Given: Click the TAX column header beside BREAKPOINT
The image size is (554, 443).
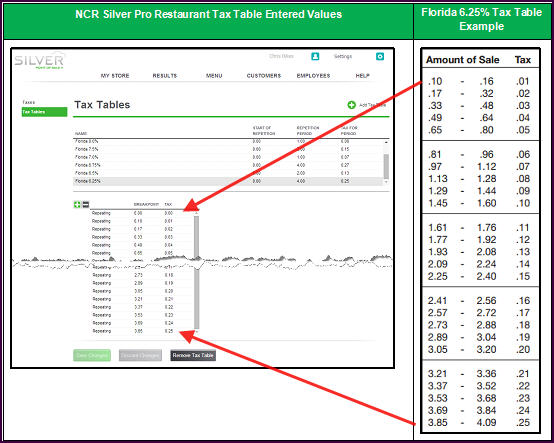Looking at the screenshot, I should click(168, 205).
